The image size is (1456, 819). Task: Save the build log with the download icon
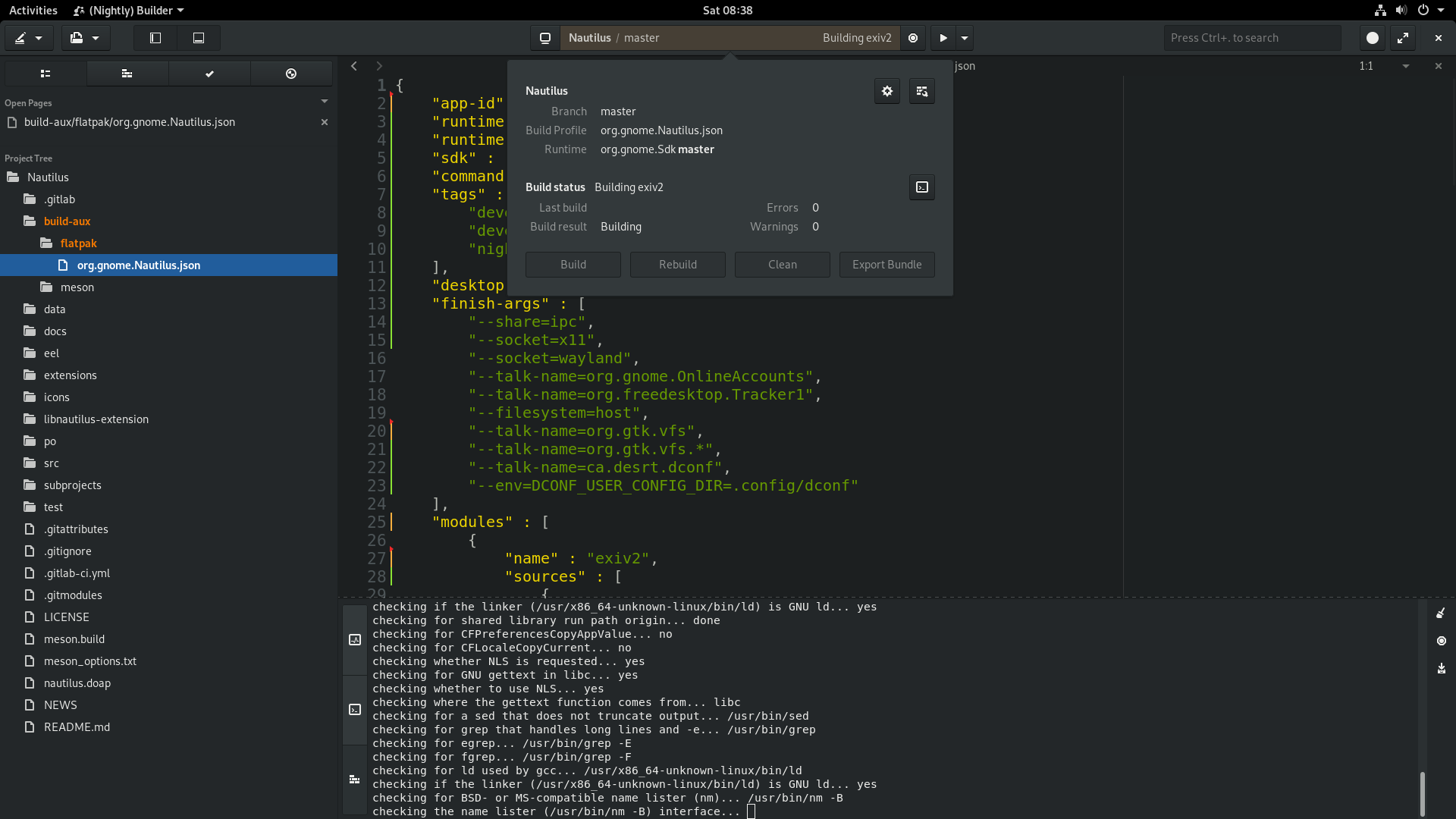pyautogui.click(x=1441, y=668)
